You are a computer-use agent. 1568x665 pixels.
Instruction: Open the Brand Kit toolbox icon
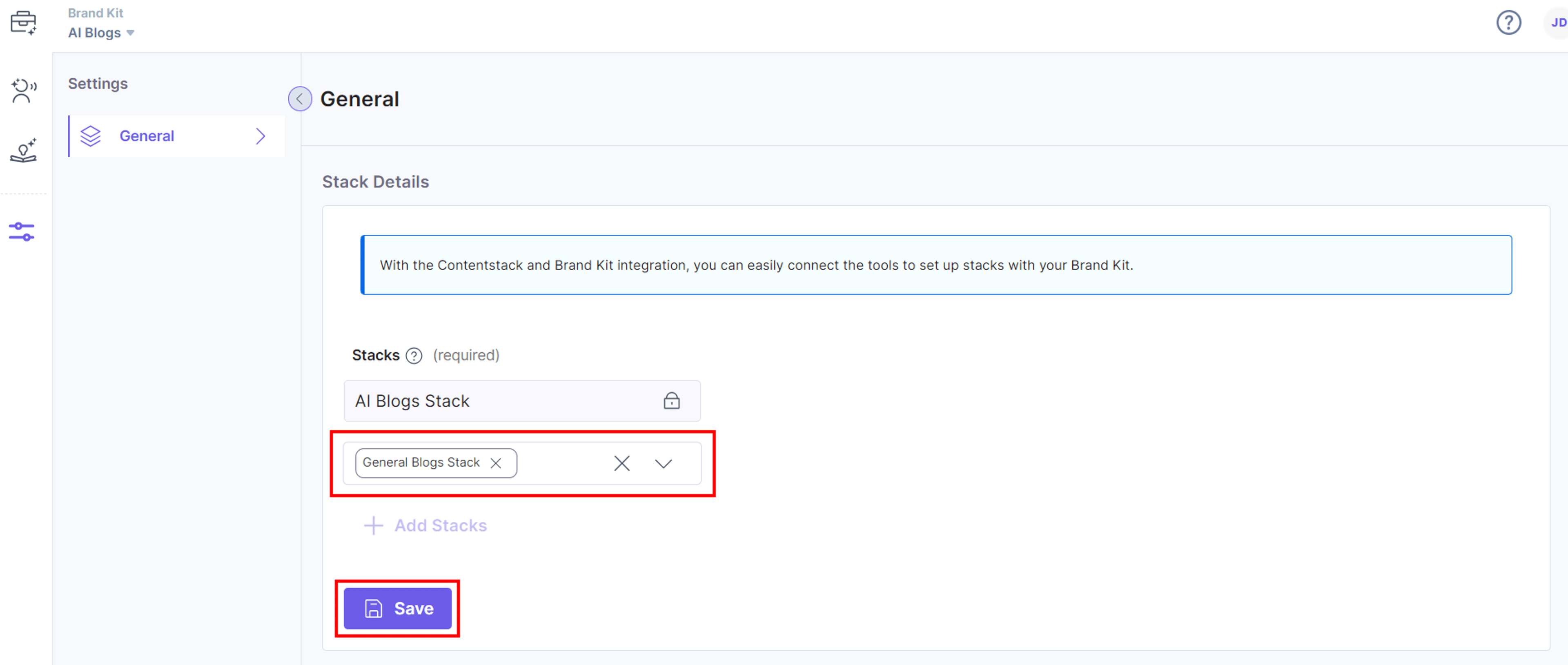(23, 22)
